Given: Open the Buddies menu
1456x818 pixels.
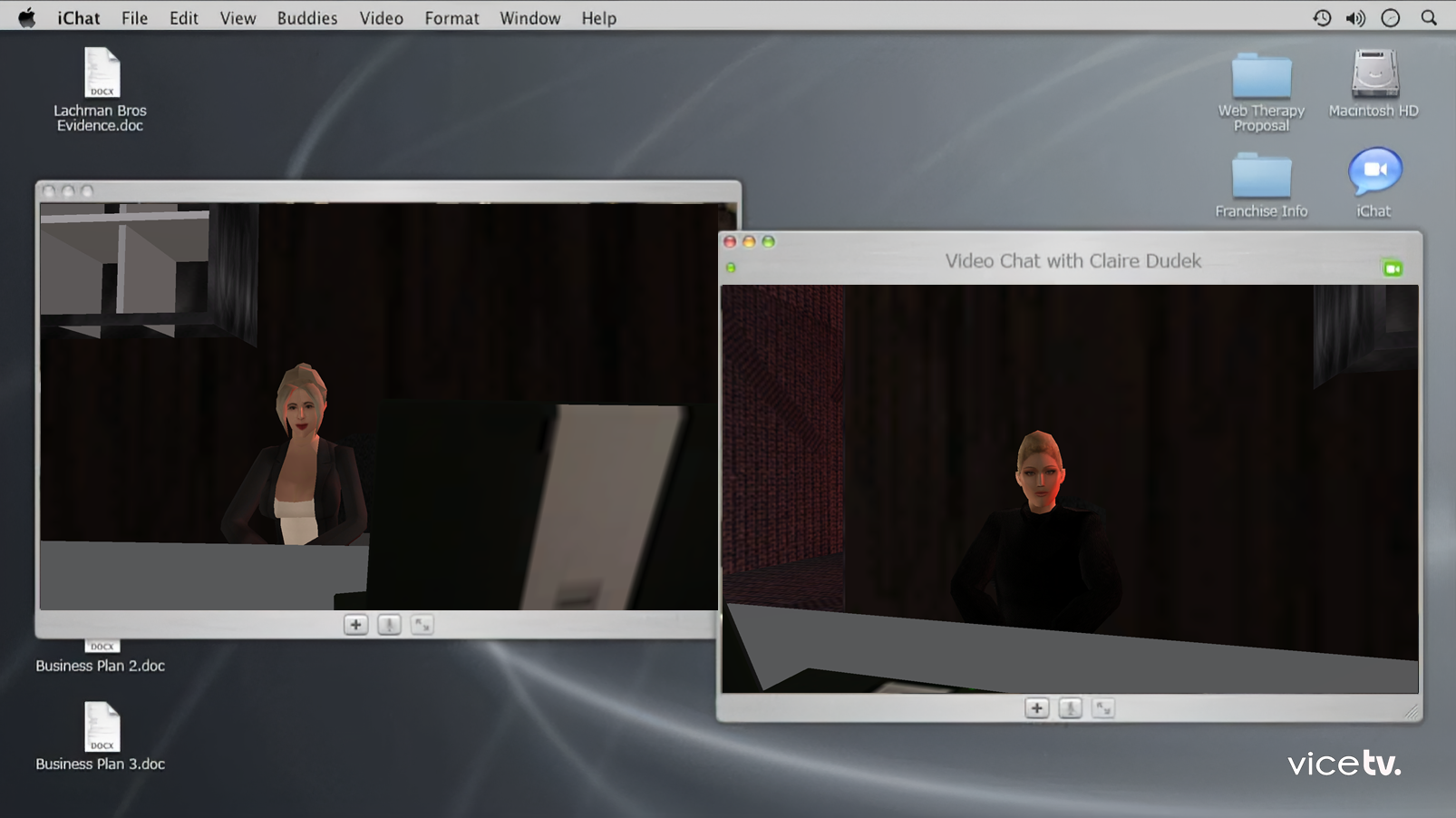Looking at the screenshot, I should pyautogui.click(x=307, y=18).
